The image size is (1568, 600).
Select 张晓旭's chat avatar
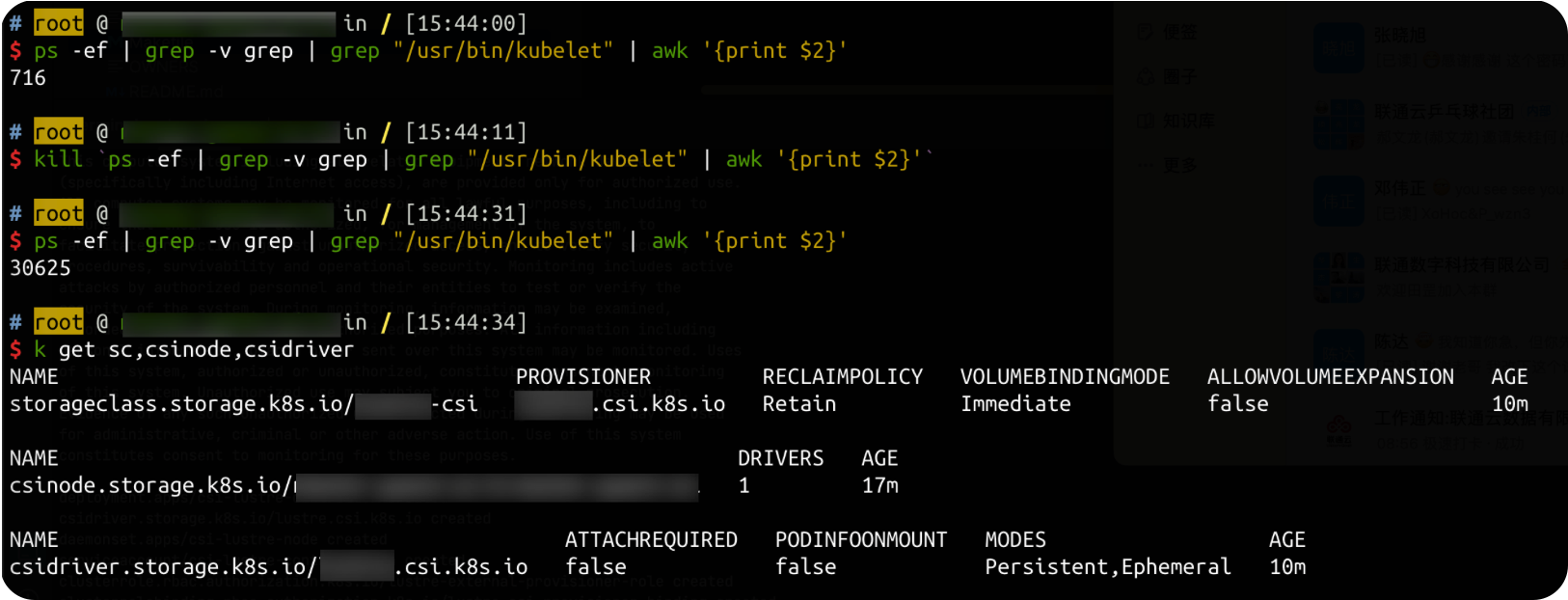tap(1338, 48)
